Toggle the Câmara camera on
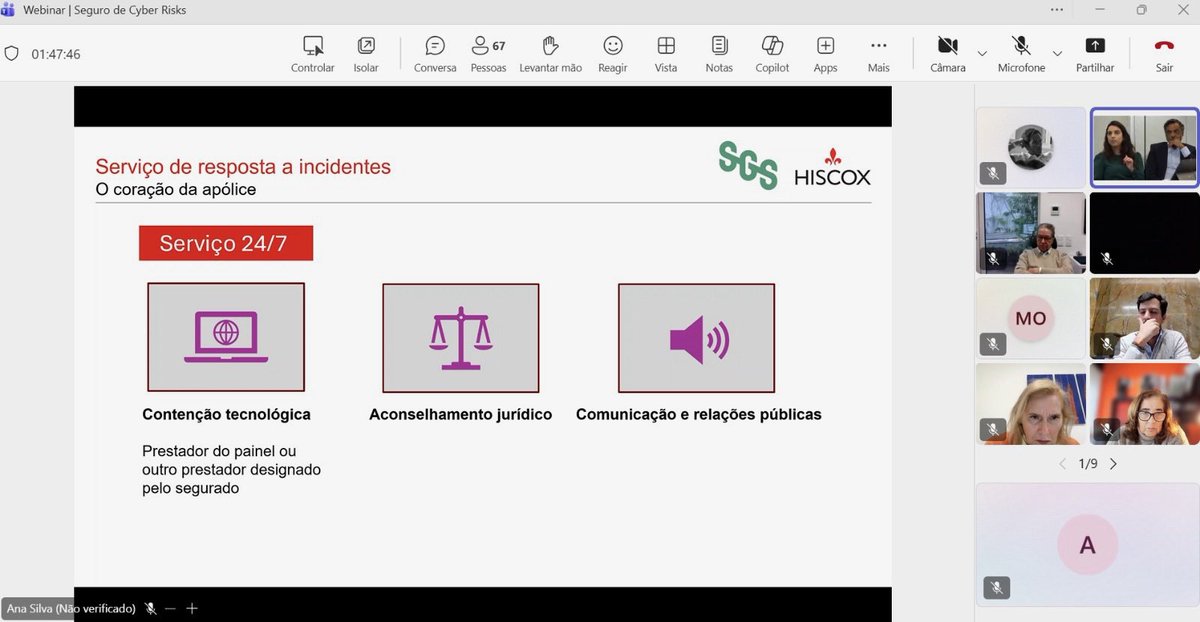The width and height of the screenshot is (1200, 622). [948, 54]
